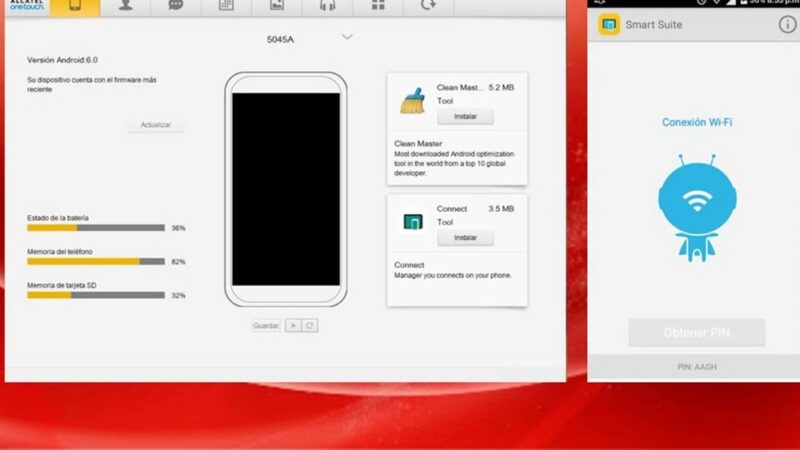The image size is (800, 450).
Task: Click the Alcatel onetouch logo
Action: [x=27, y=5]
